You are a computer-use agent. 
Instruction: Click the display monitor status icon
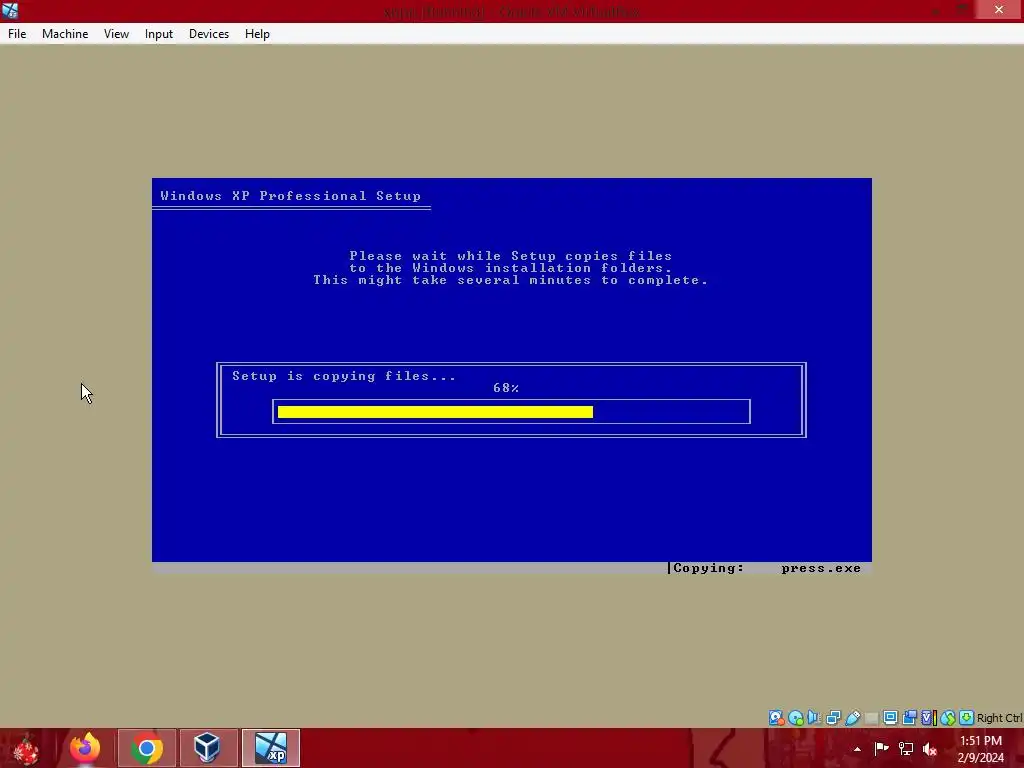point(890,718)
